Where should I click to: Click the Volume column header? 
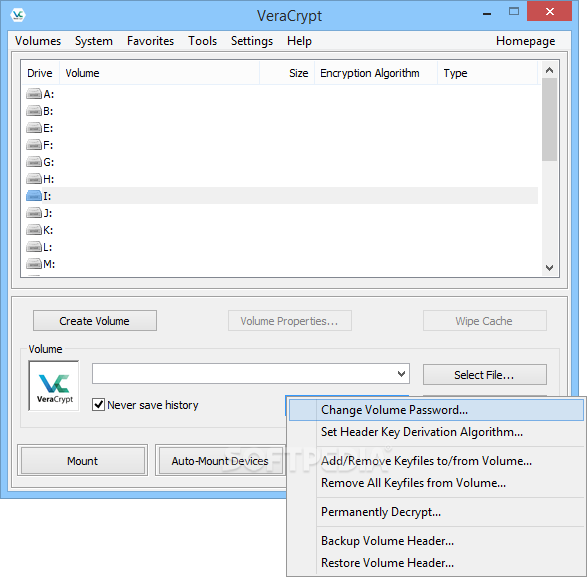159,73
